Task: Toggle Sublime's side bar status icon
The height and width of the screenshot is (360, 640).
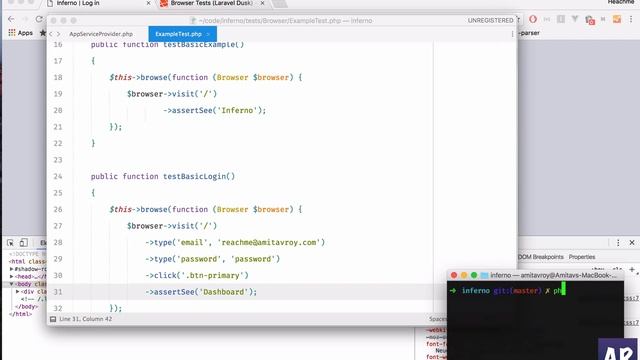Action: 53,319
